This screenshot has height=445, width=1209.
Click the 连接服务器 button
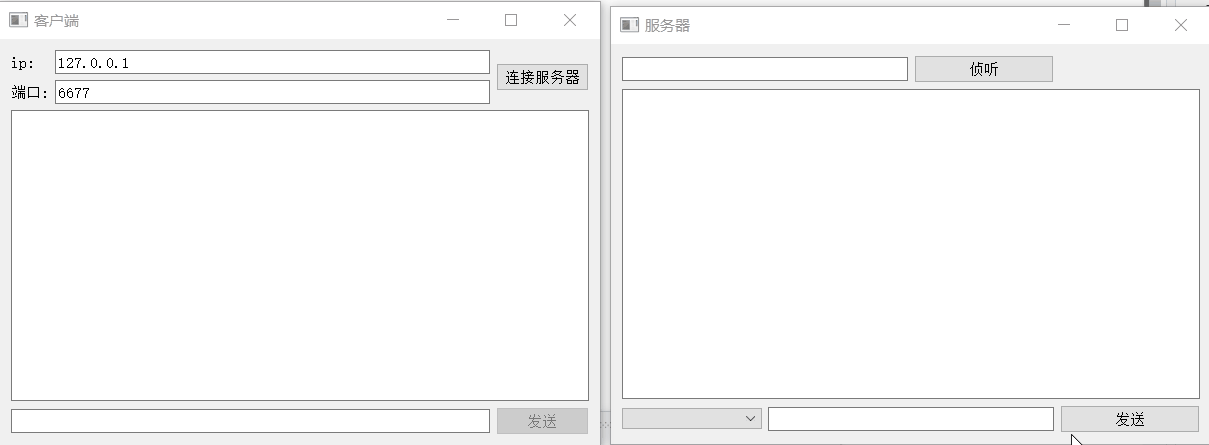pos(542,77)
